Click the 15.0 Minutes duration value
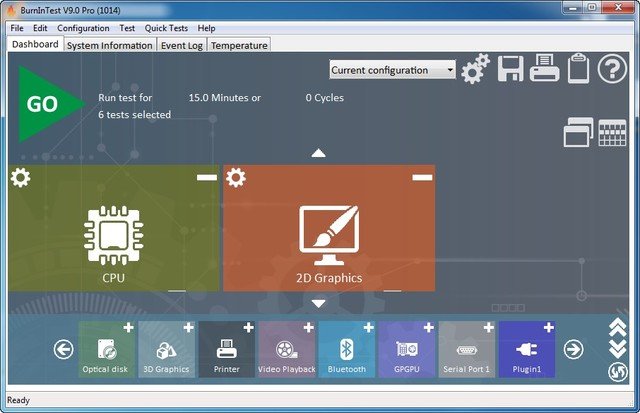This screenshot has height=413, width=640. [x=224, y=98]
